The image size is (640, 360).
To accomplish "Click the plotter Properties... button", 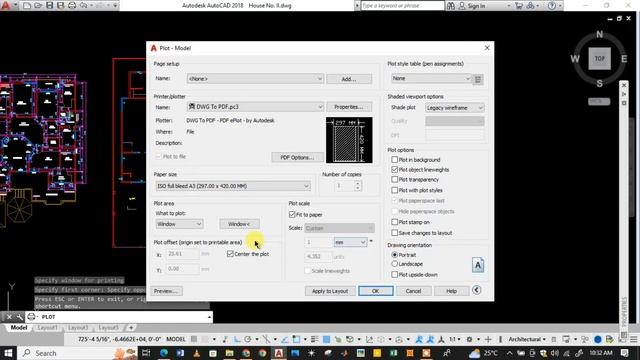I will pyautogui.click(x=349, y=107).
